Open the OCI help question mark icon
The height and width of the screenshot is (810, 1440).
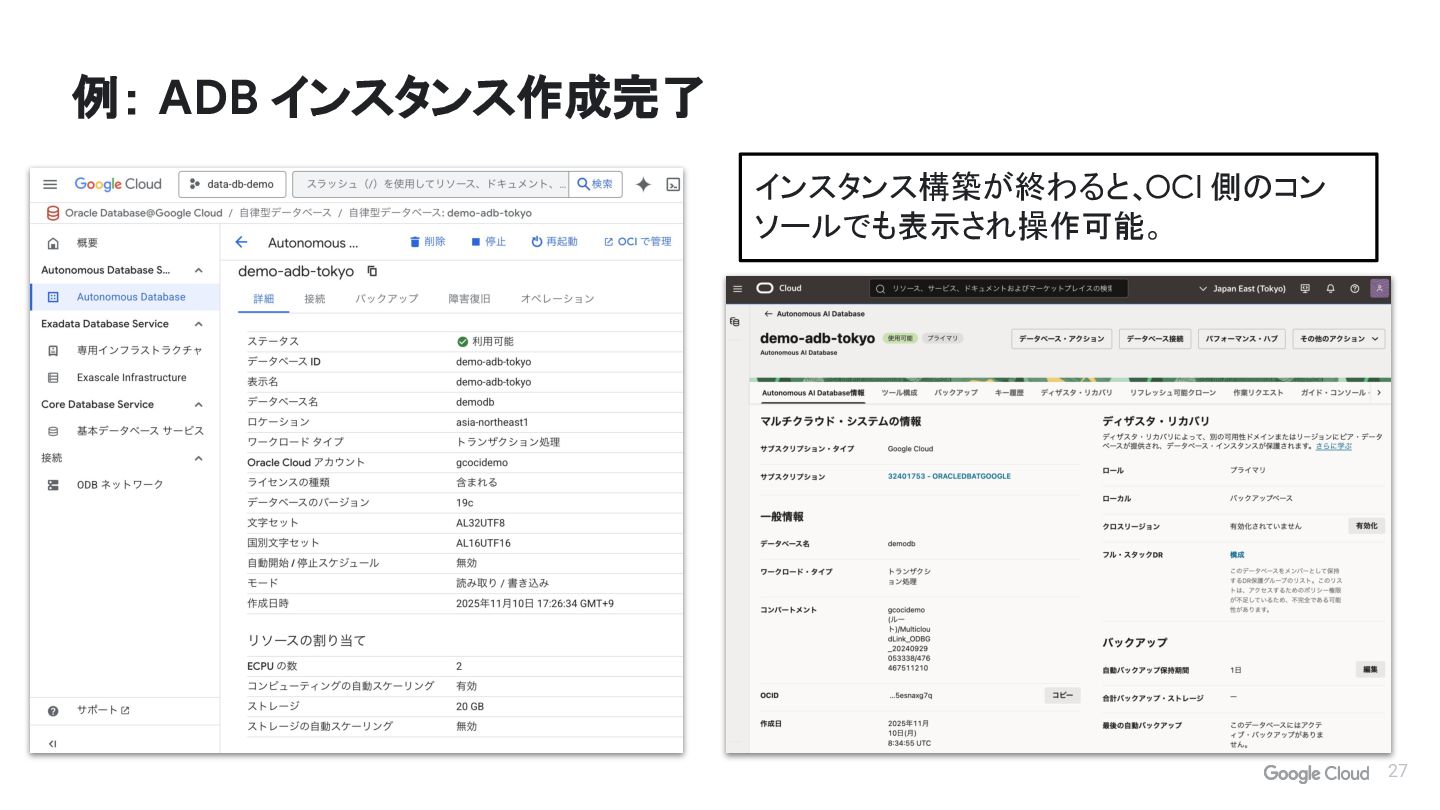click(x=1355, y=288)
